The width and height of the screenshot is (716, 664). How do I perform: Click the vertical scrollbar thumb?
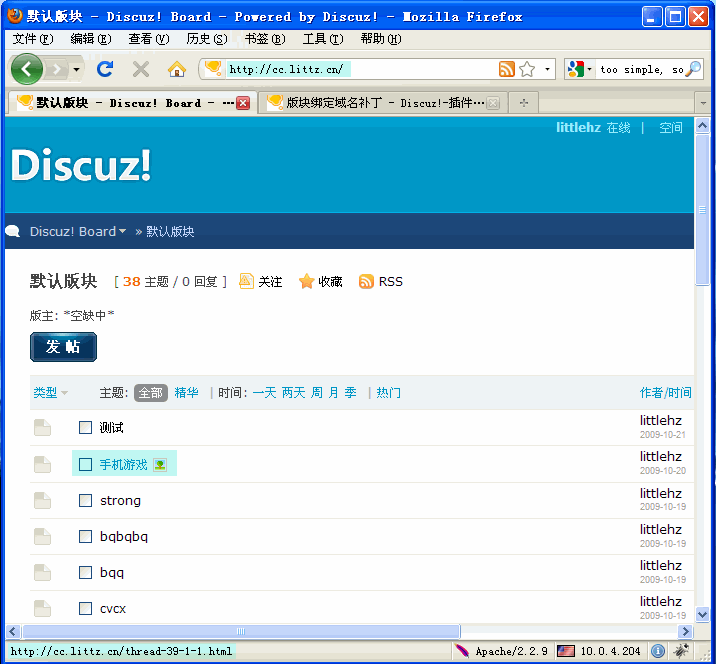point(702,210)
